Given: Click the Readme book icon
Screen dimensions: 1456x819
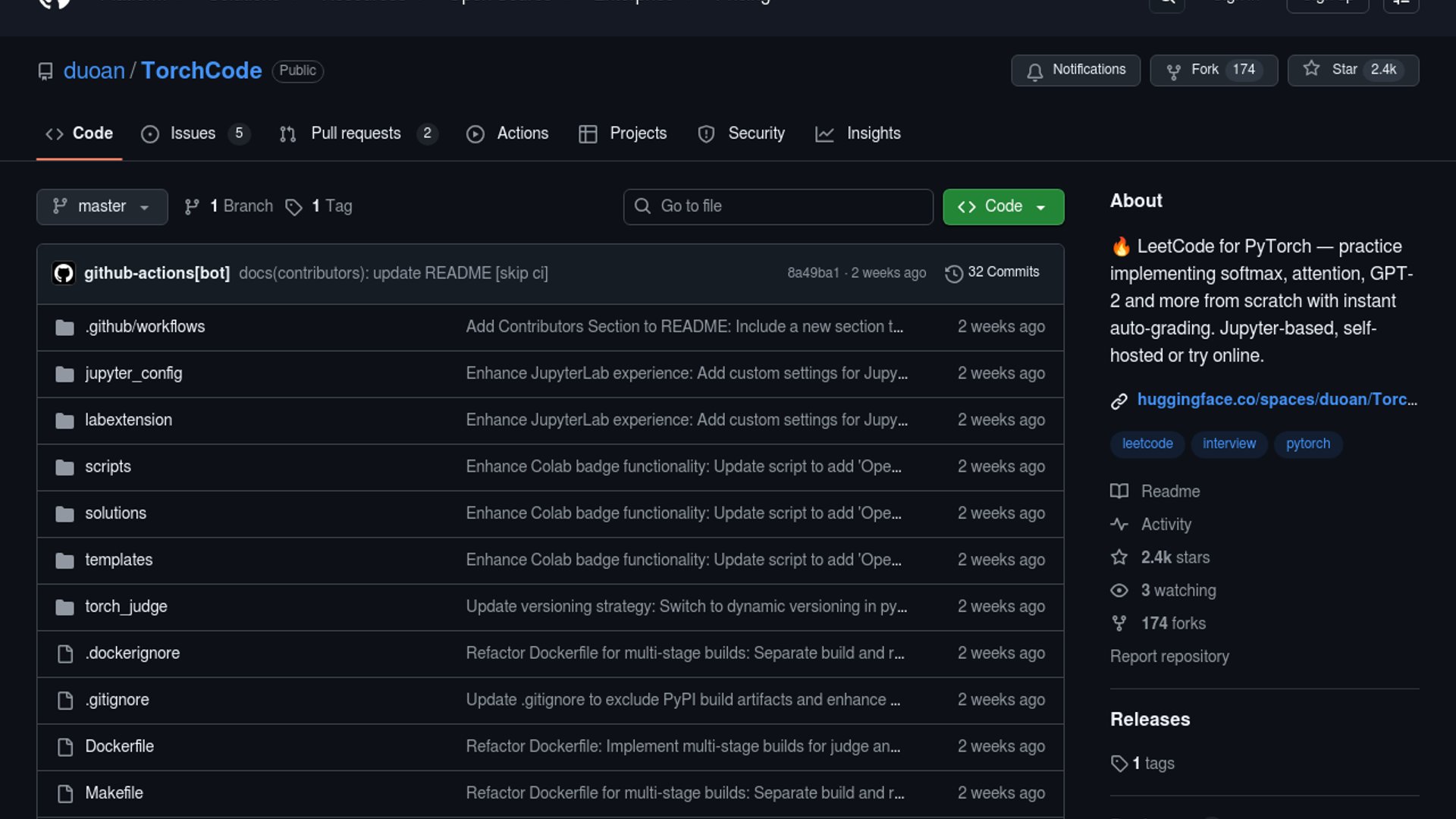Looking at the screenshot, I should pyautogui.click(x=1119, y=491).
